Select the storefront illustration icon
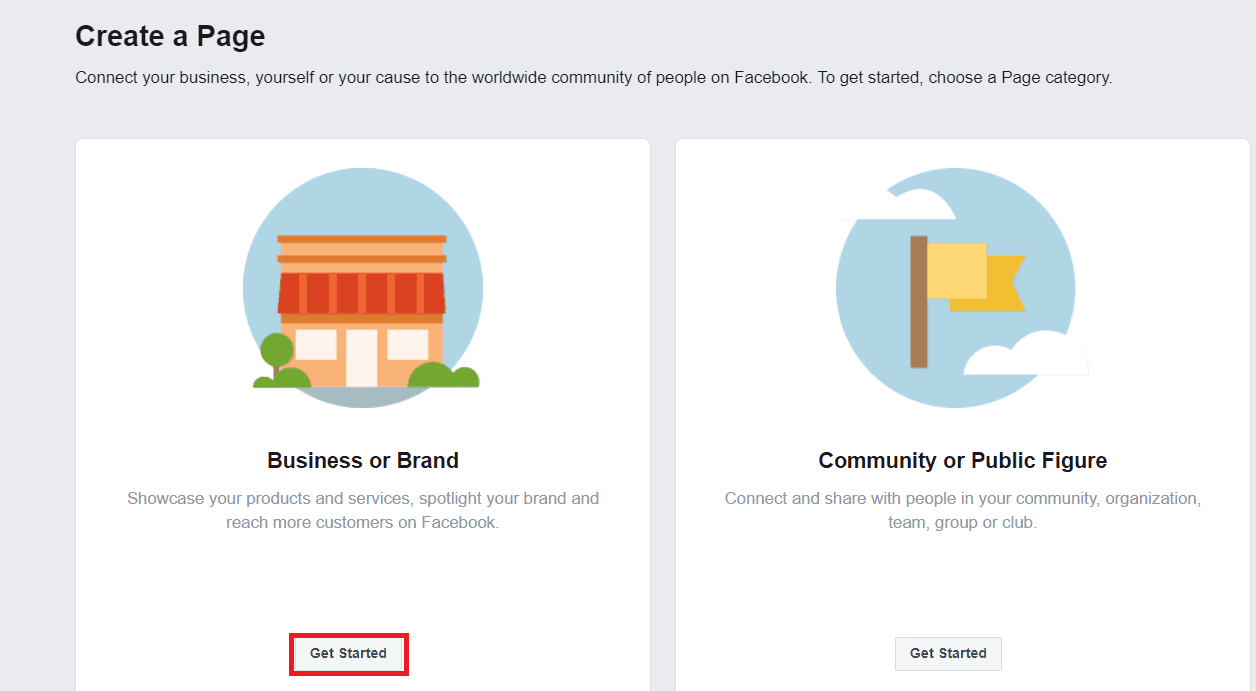This screenshot has height=691, width=1256. [x=363, y=288]
